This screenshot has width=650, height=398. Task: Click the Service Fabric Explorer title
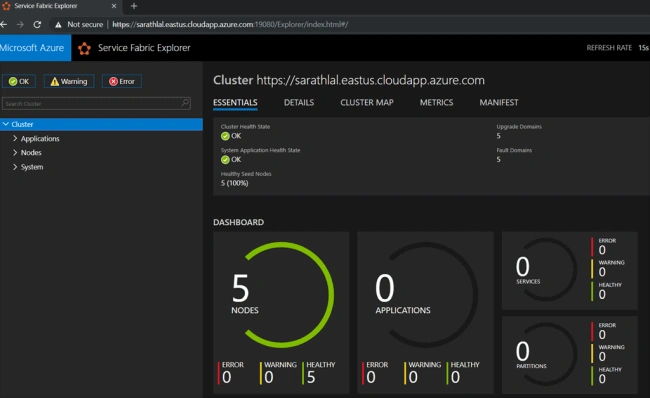(144, 48)
